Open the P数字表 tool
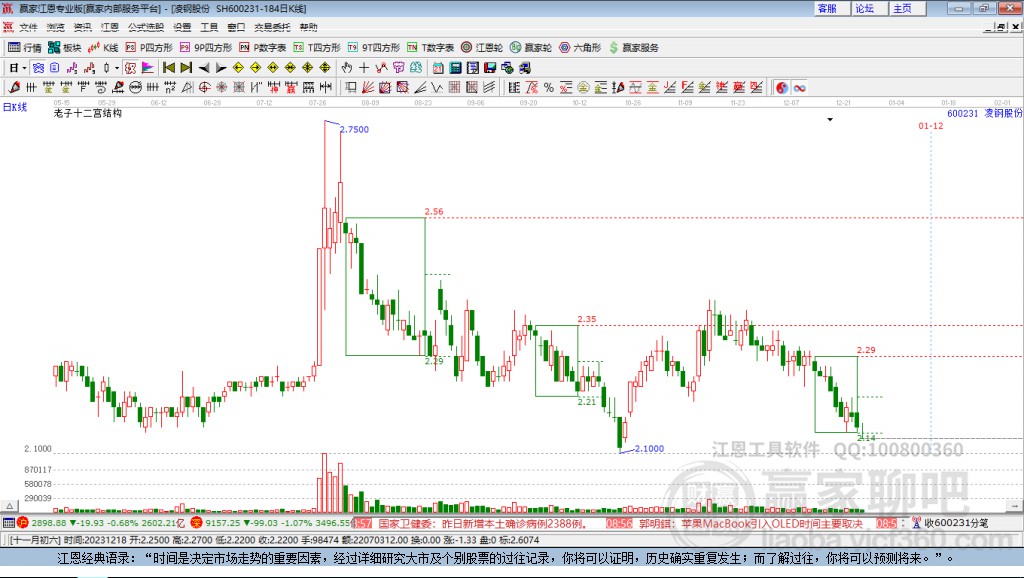 tap(263, 48)
